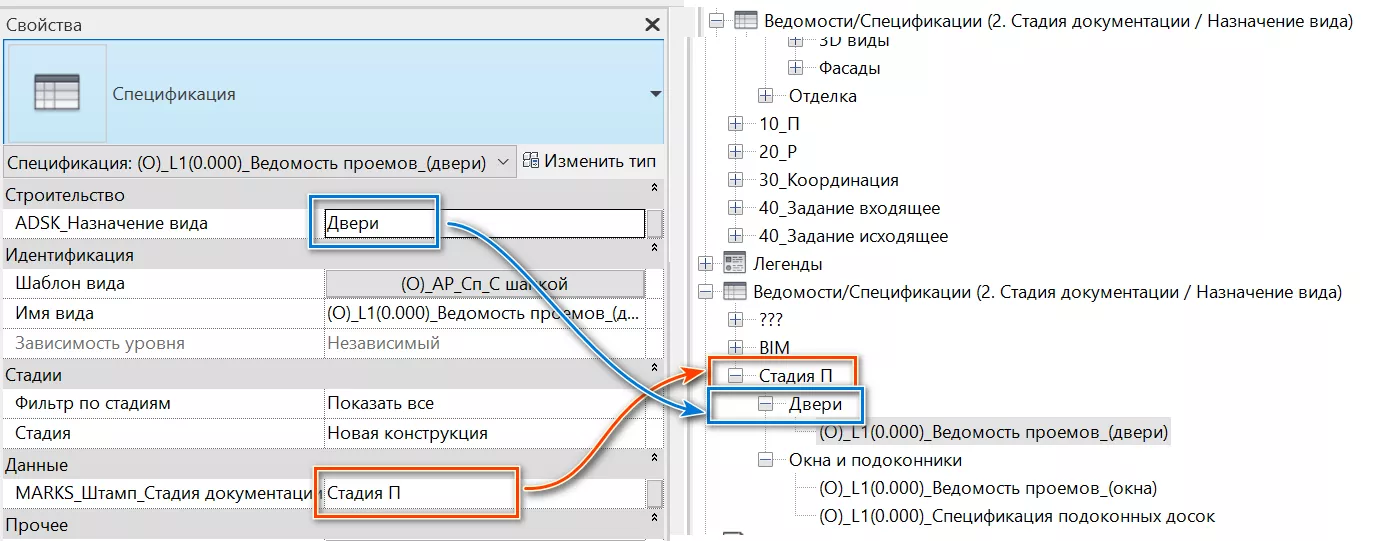Select the Фильтр по стадиям value
Viewport: 1375px width, 541px height.
[484, 403]
